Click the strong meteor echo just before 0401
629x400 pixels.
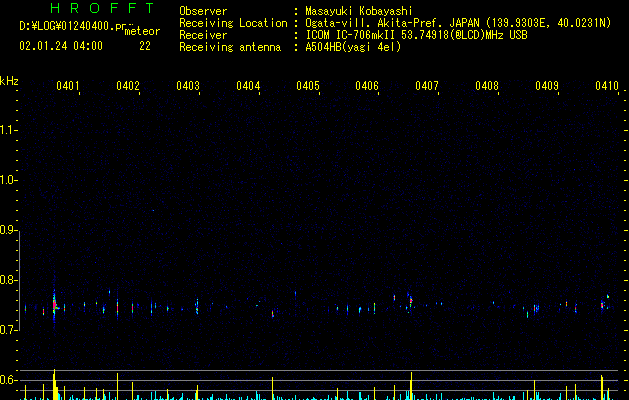(55, 305)
